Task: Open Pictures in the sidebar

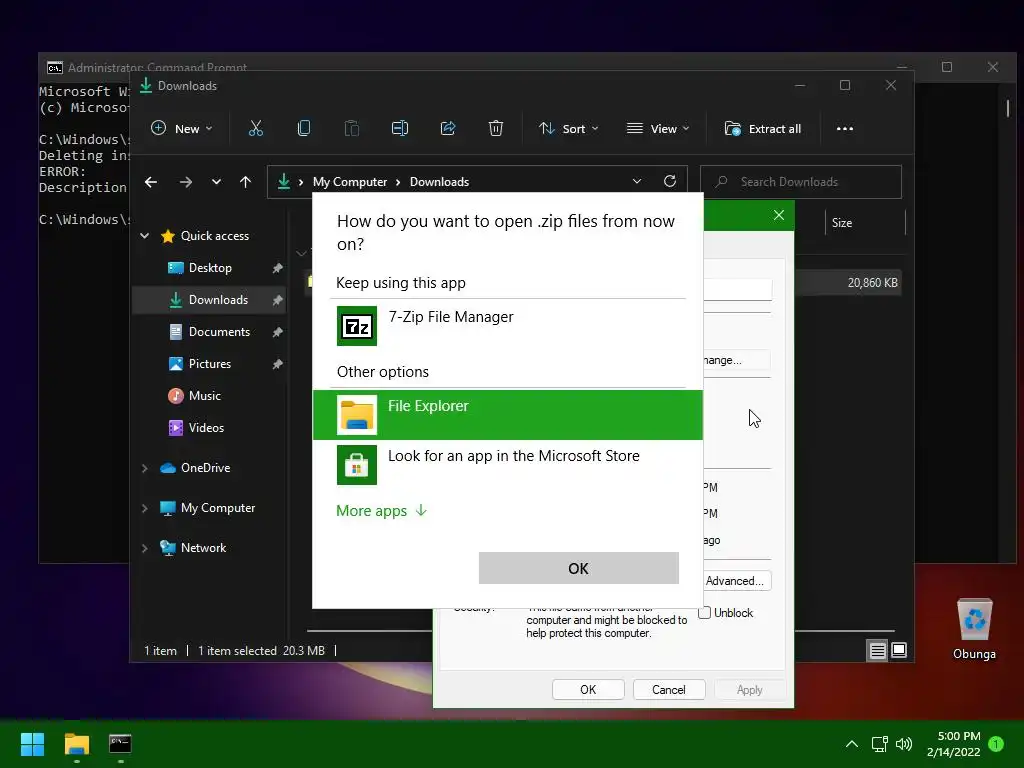Action: 210,364
